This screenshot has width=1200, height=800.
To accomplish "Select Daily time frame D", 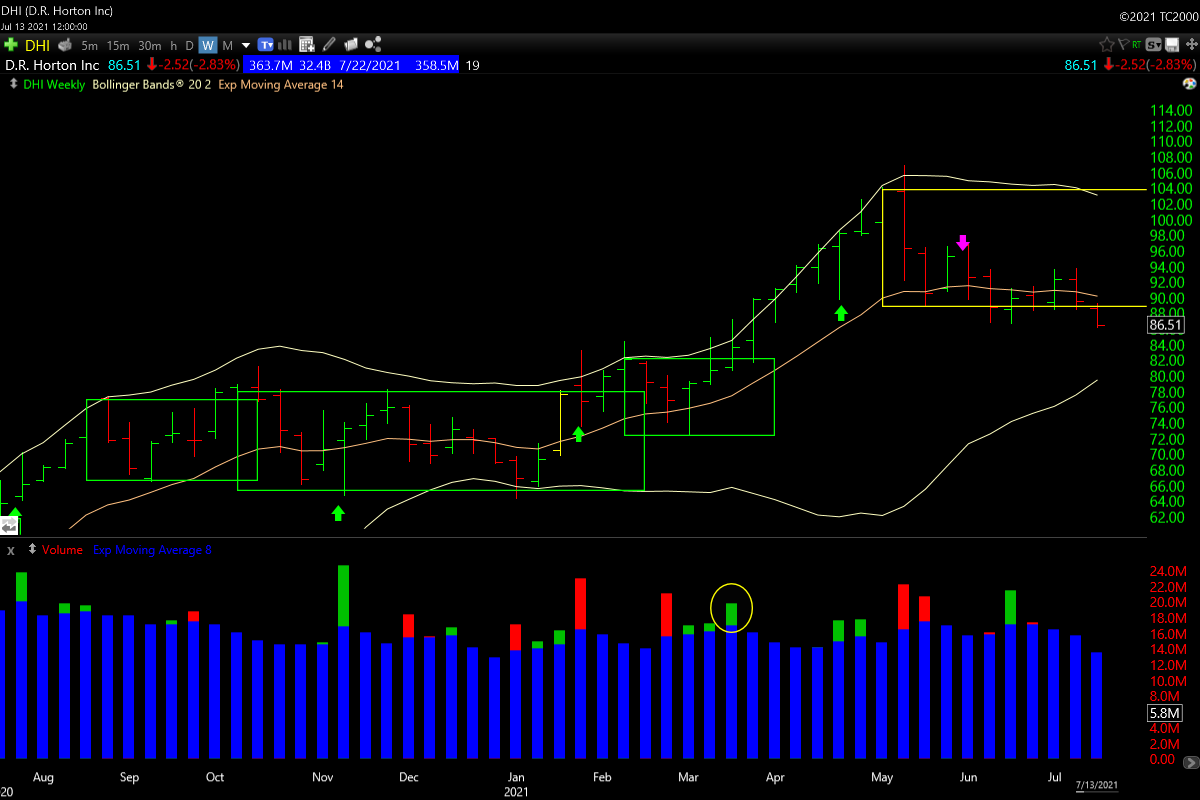I will (189, 46).
